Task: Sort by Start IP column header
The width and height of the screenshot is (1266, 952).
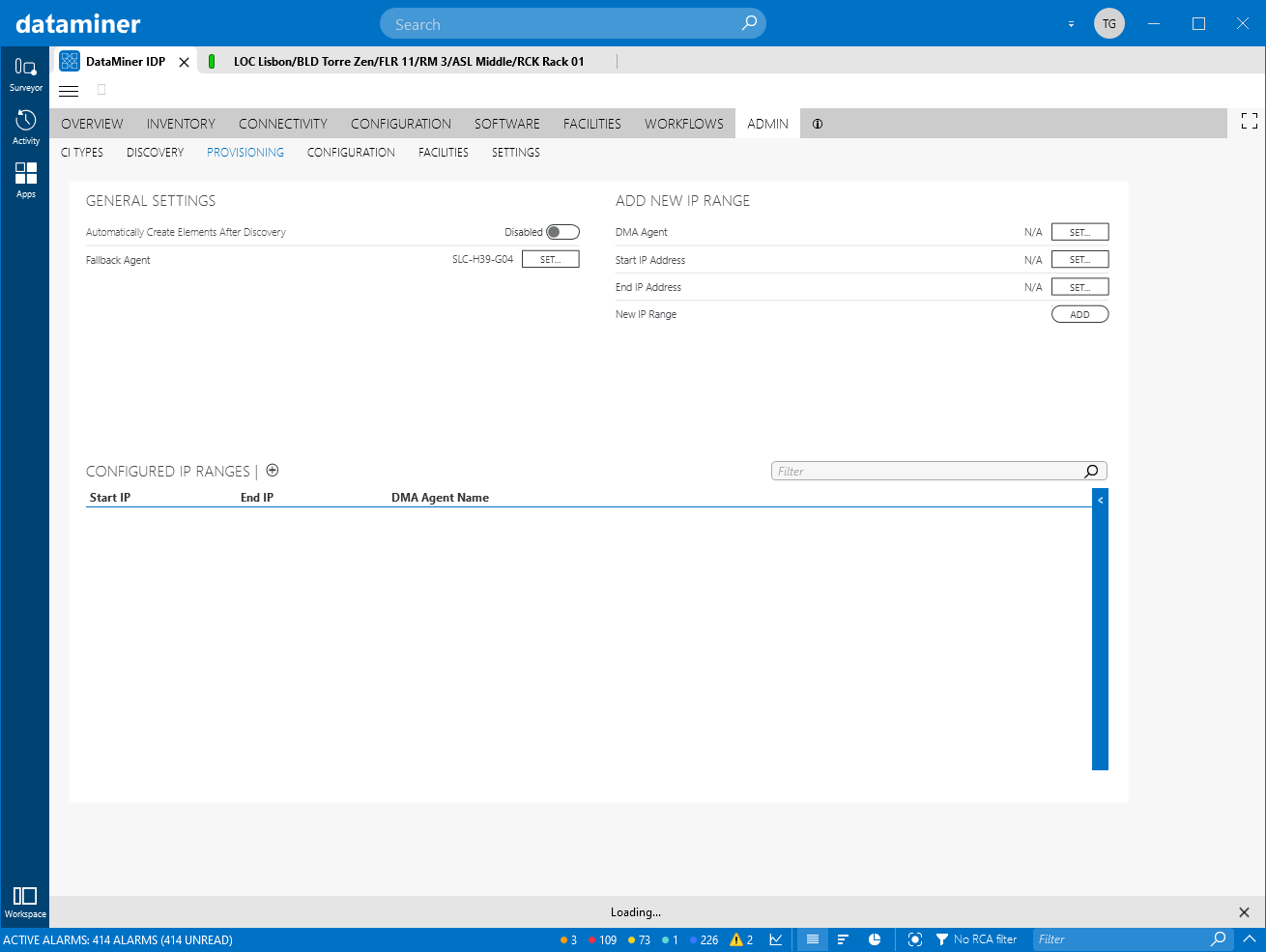Action: [110, 498]
